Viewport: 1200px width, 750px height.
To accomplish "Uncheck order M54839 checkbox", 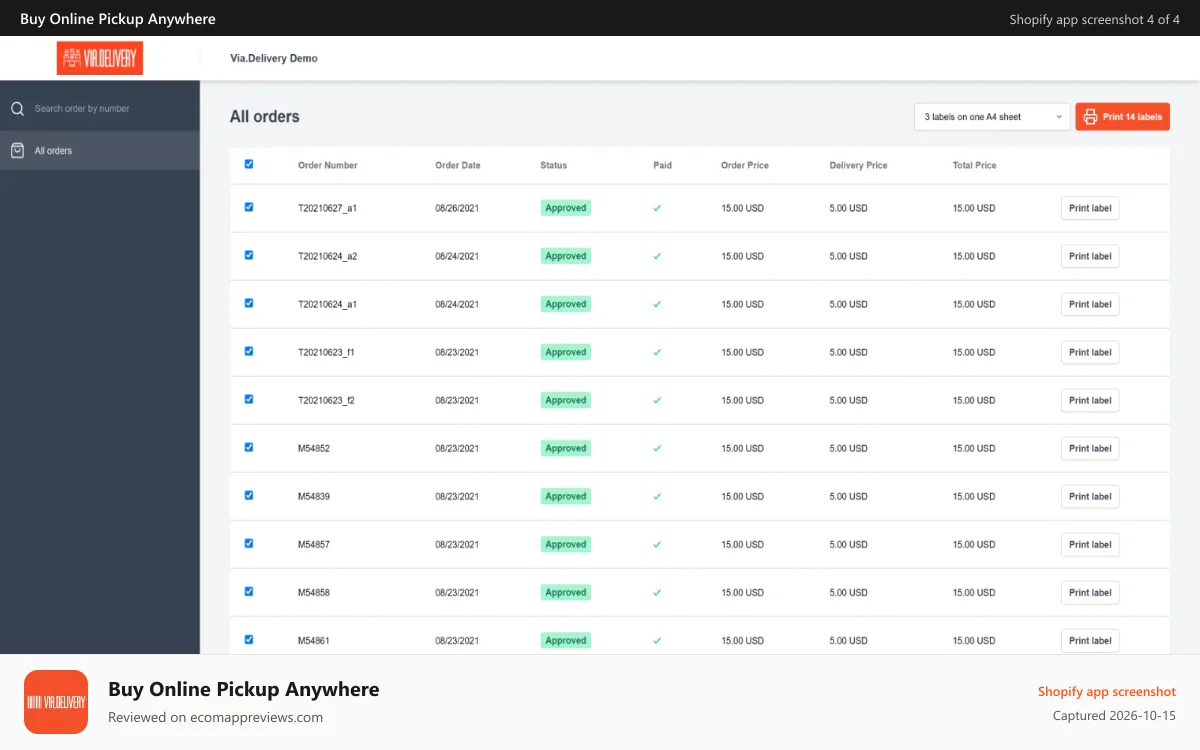I will (x=249, y=495).
